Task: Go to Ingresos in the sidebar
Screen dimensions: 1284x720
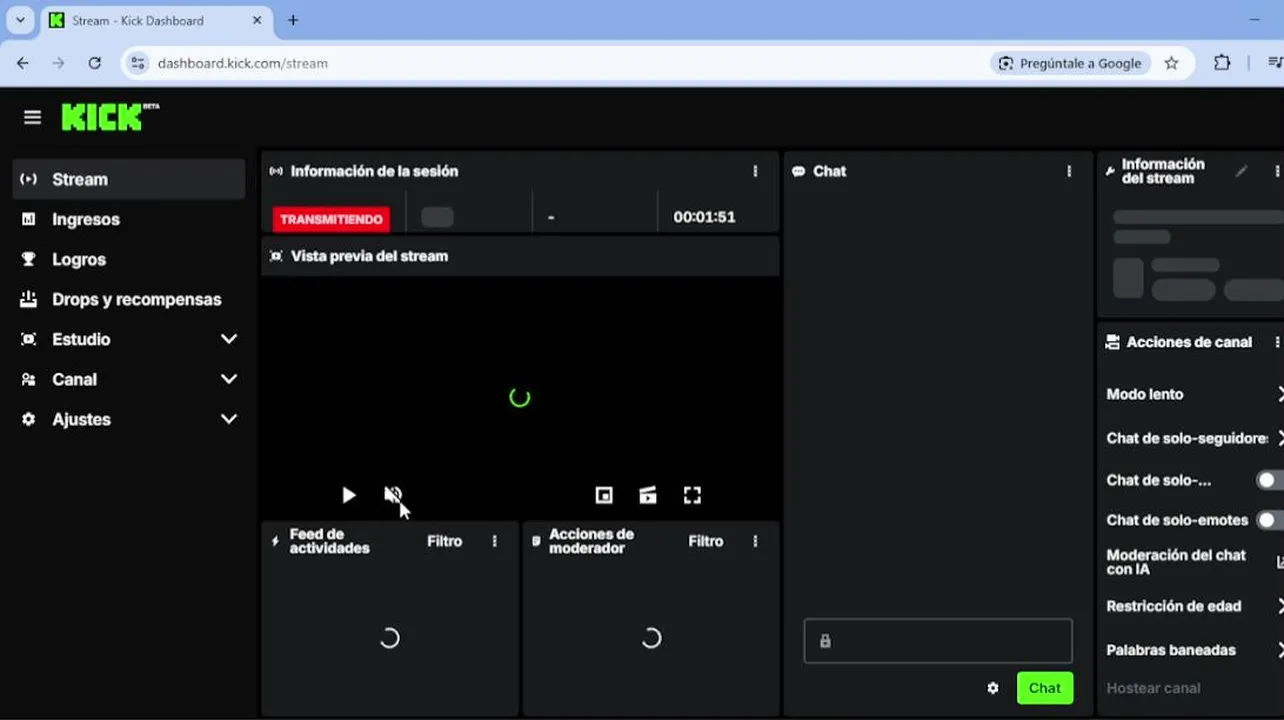Action: point(129,219)
